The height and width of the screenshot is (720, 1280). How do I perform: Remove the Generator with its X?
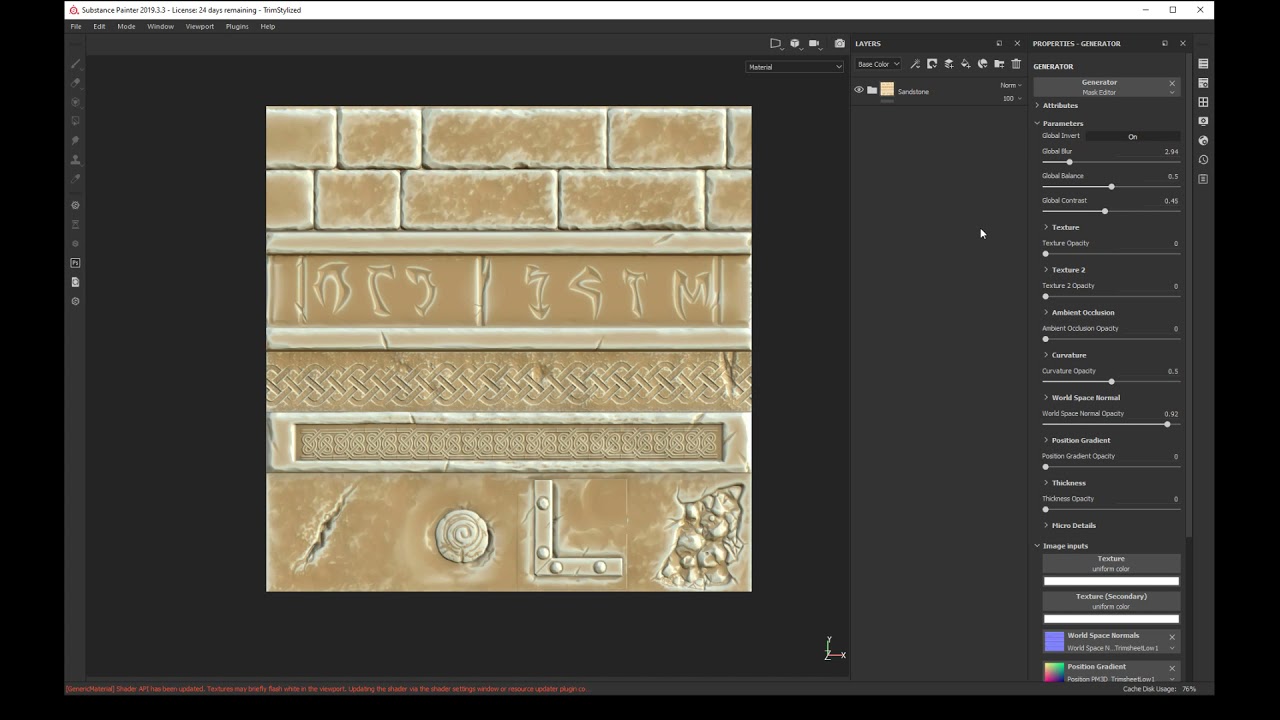click(x=1172, y=83)
